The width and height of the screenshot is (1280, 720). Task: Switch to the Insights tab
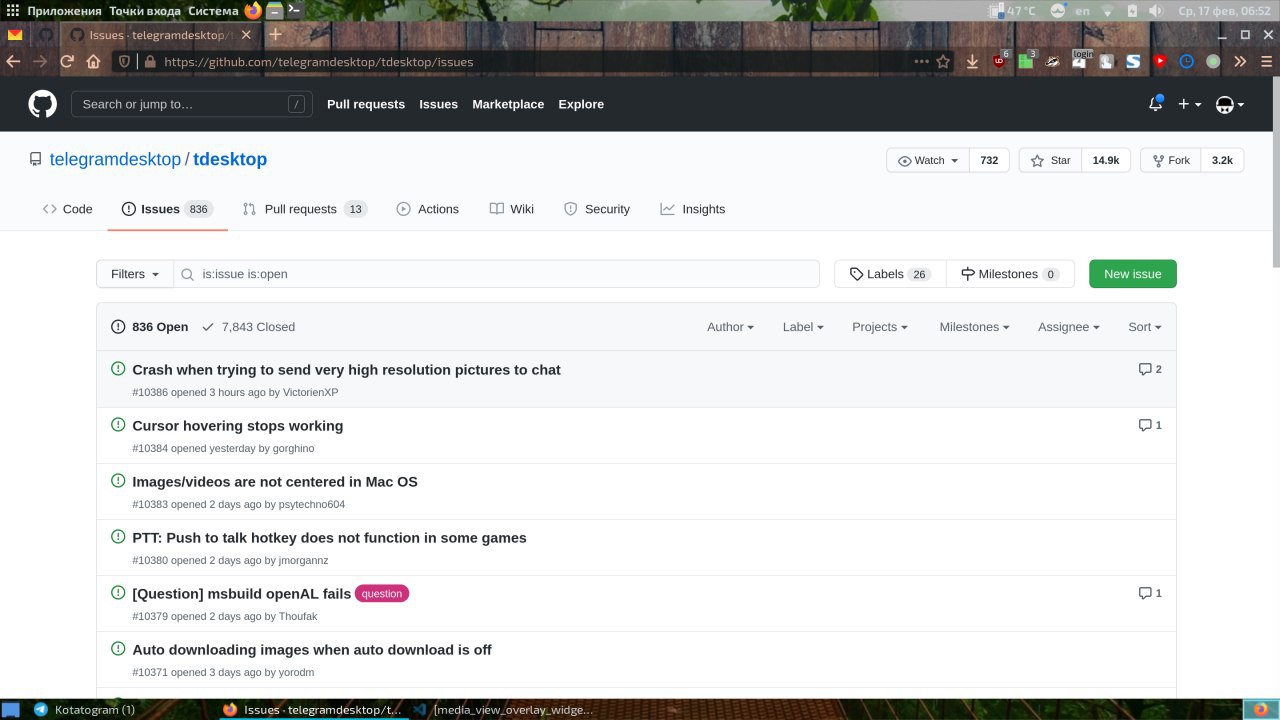tap(692, 209)
